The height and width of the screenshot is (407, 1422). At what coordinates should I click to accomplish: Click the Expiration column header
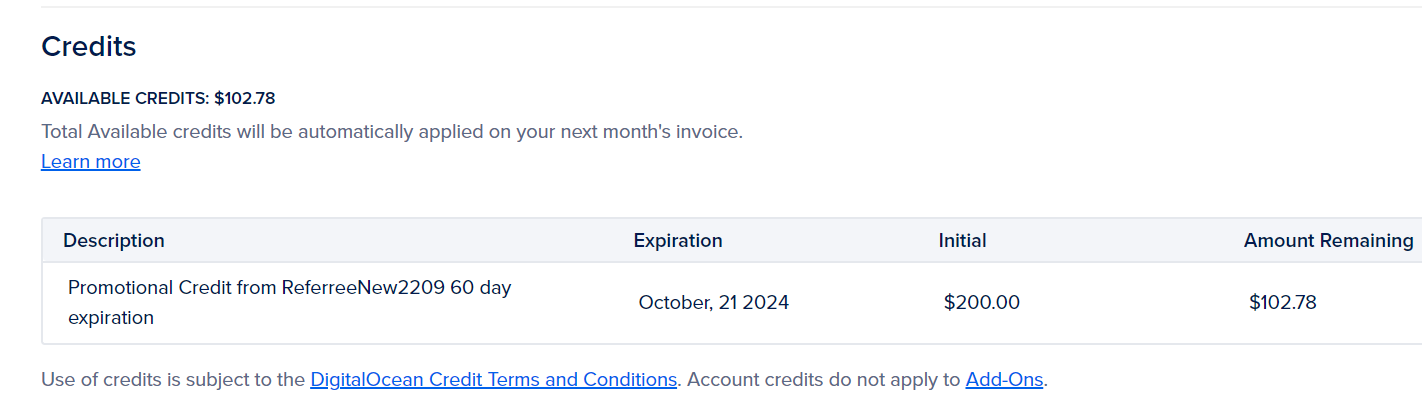coord(678,241)
